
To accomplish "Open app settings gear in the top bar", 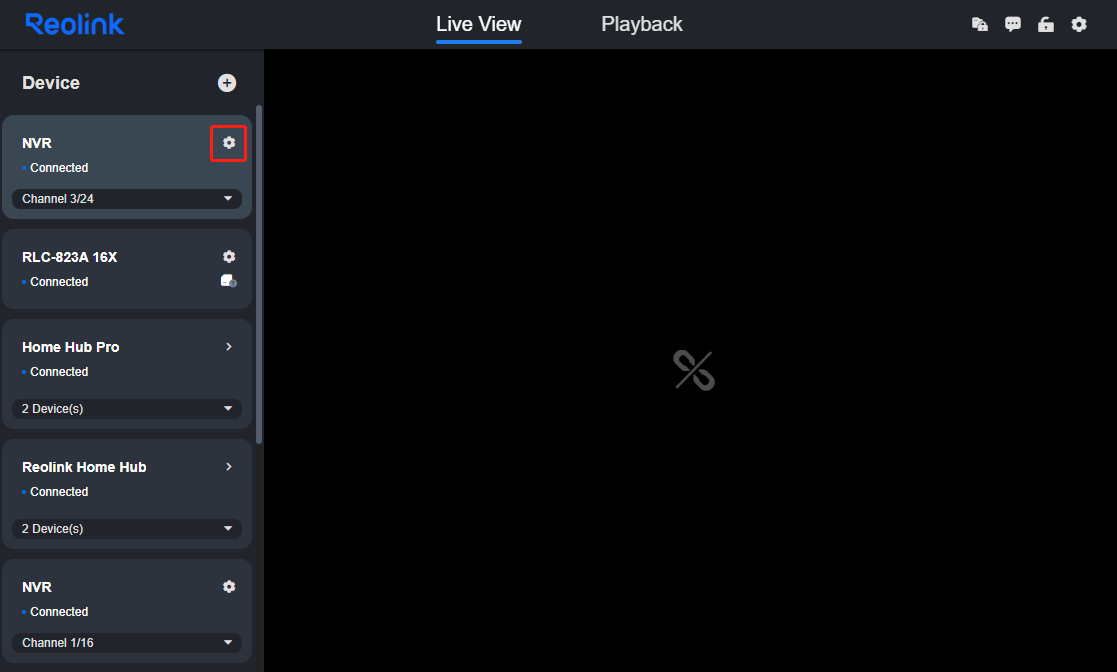I will pos(1079,24).
